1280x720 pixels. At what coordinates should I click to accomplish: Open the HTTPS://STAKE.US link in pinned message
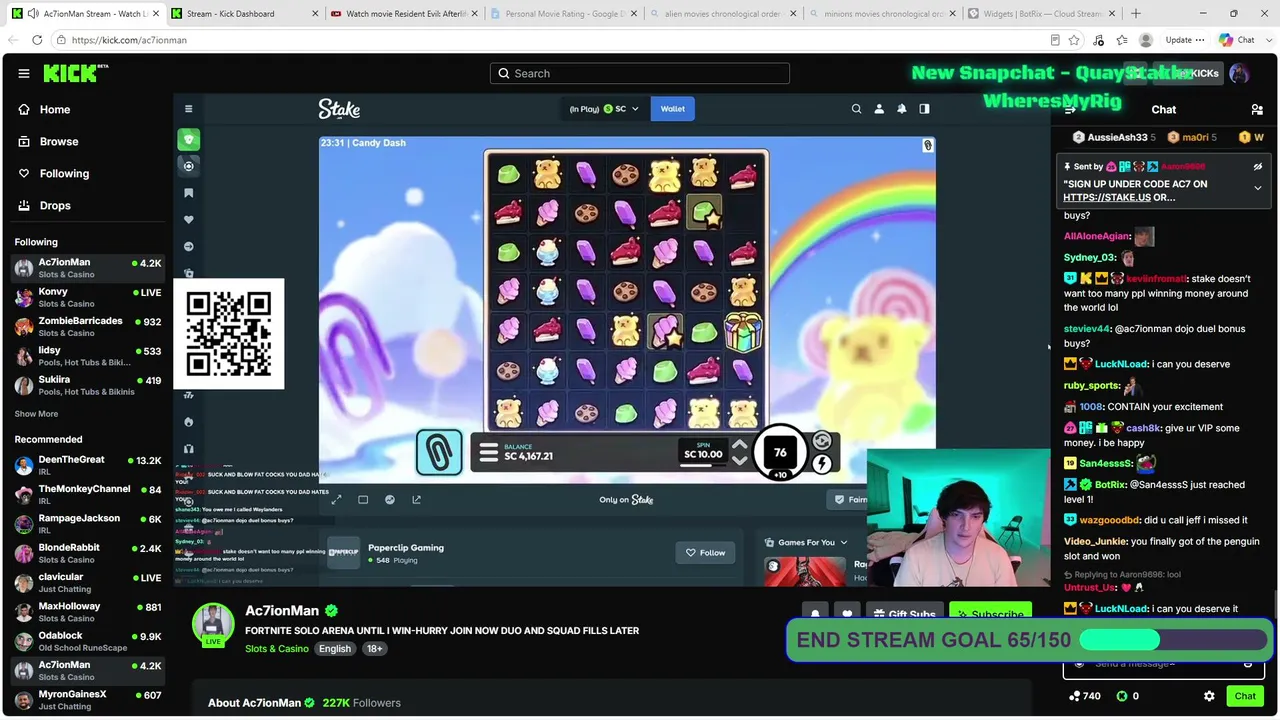pyautogui.click(x=1106, y=197)
